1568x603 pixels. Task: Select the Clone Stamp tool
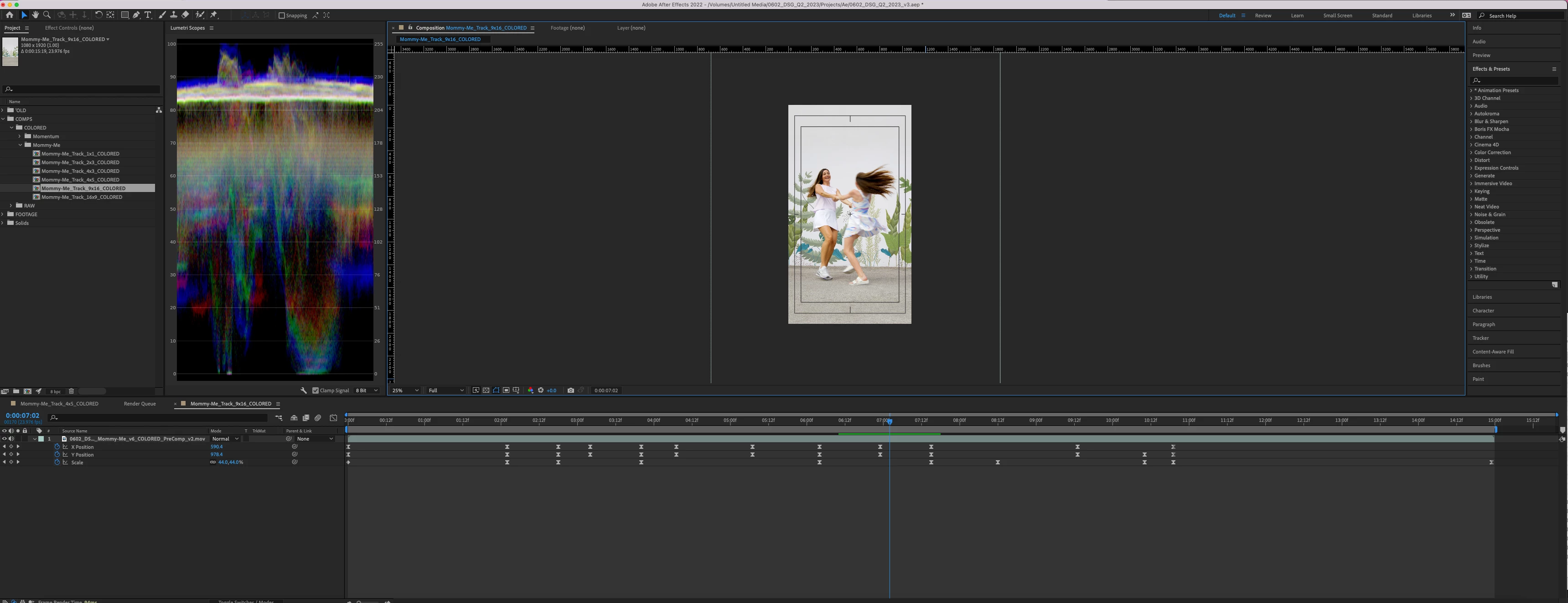point(173,15)
